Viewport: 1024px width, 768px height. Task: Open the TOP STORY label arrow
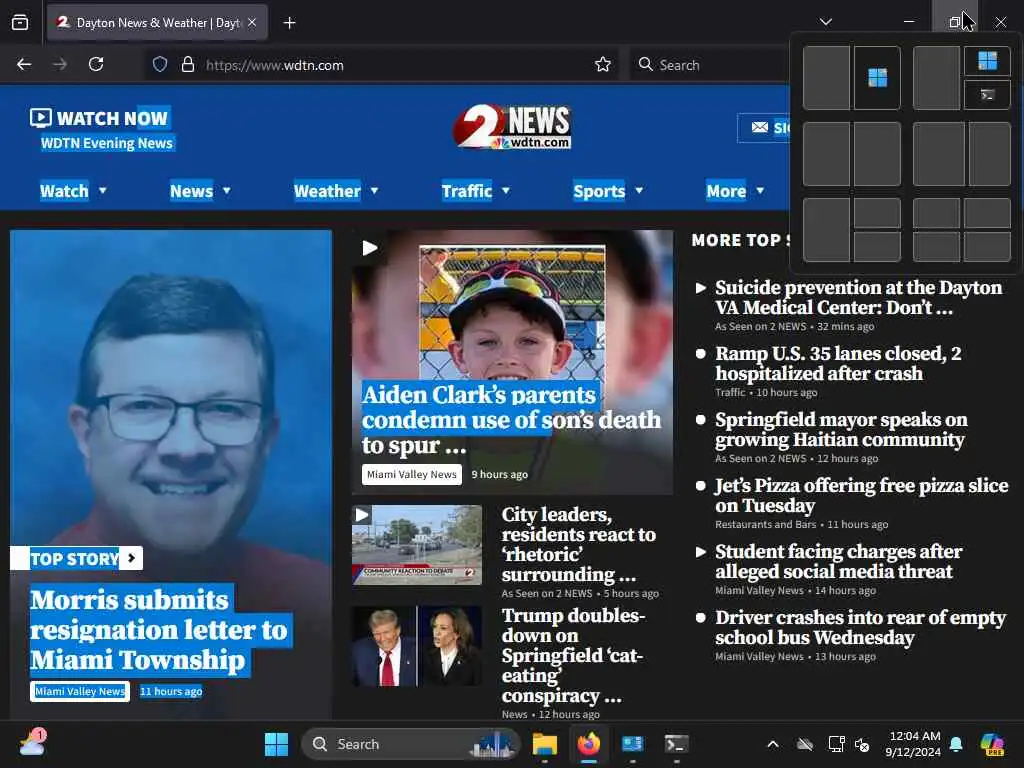tap(132, 558)
